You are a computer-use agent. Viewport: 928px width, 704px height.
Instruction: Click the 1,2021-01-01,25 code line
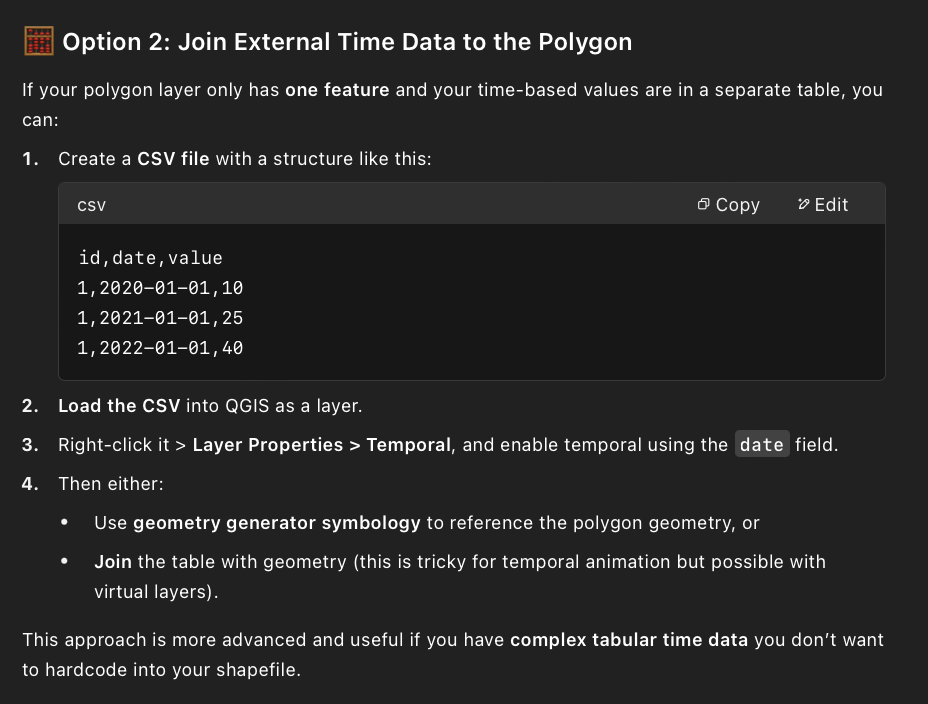160,318
